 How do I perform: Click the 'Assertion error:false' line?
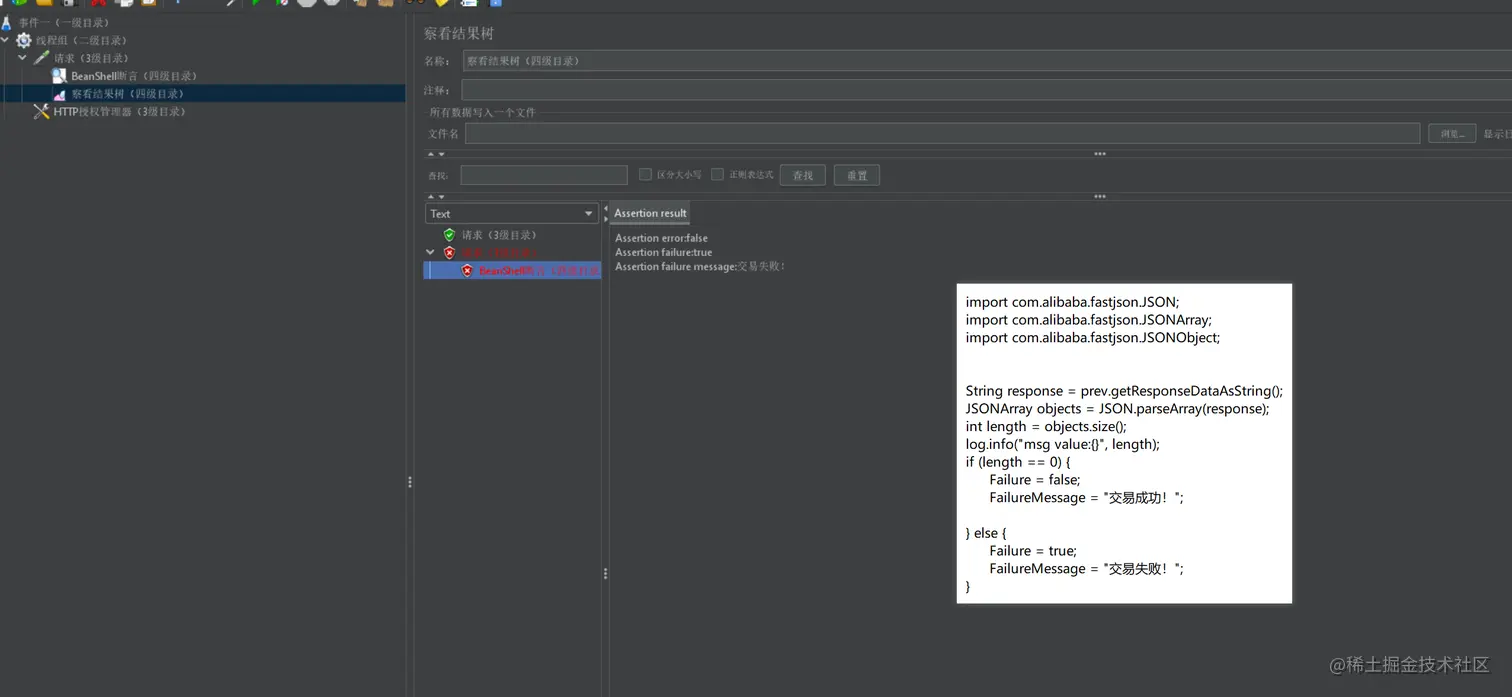(661, 238)
